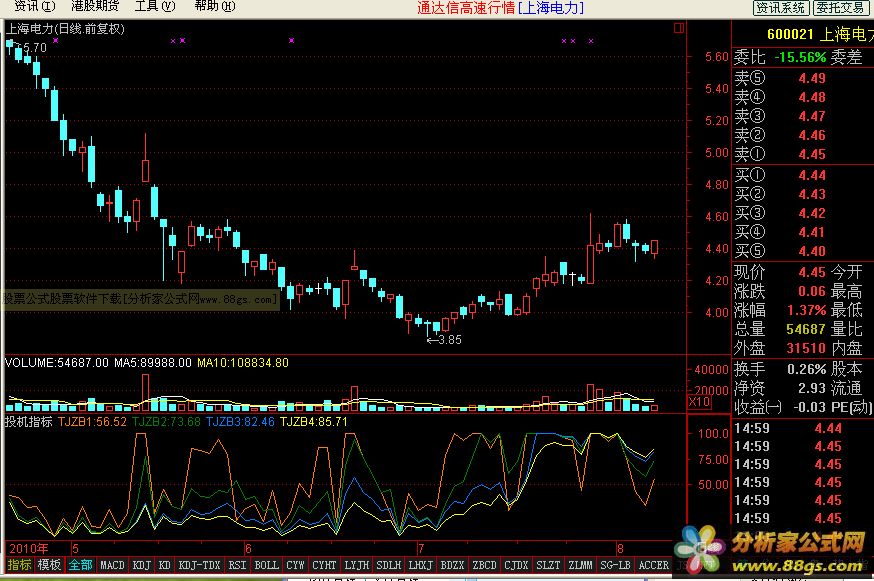
Task: Open the 工具(V) menu
Action: 155,6
